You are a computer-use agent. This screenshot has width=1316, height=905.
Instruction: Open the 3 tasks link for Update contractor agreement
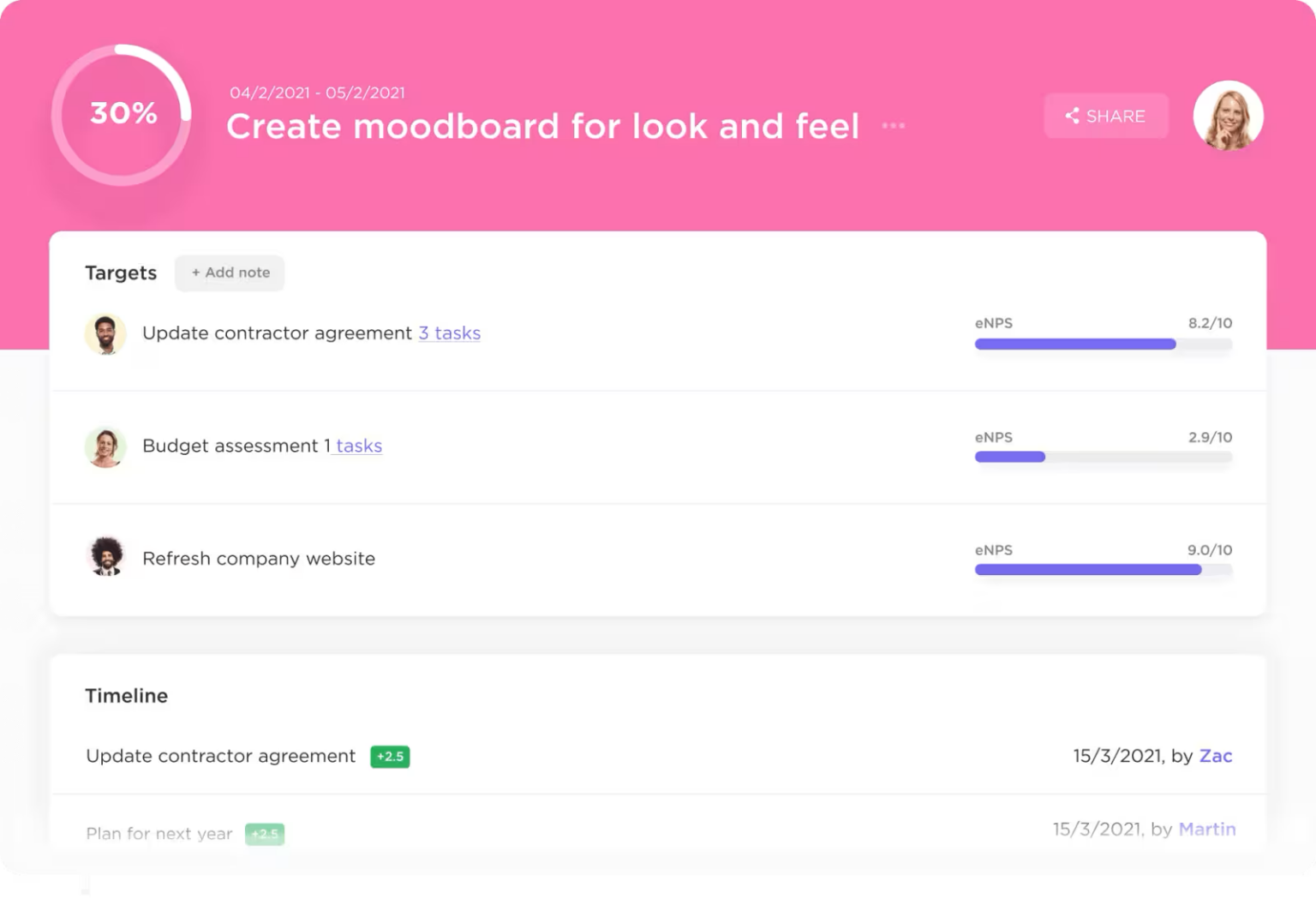pyautogui.click(x=449, y=333)
